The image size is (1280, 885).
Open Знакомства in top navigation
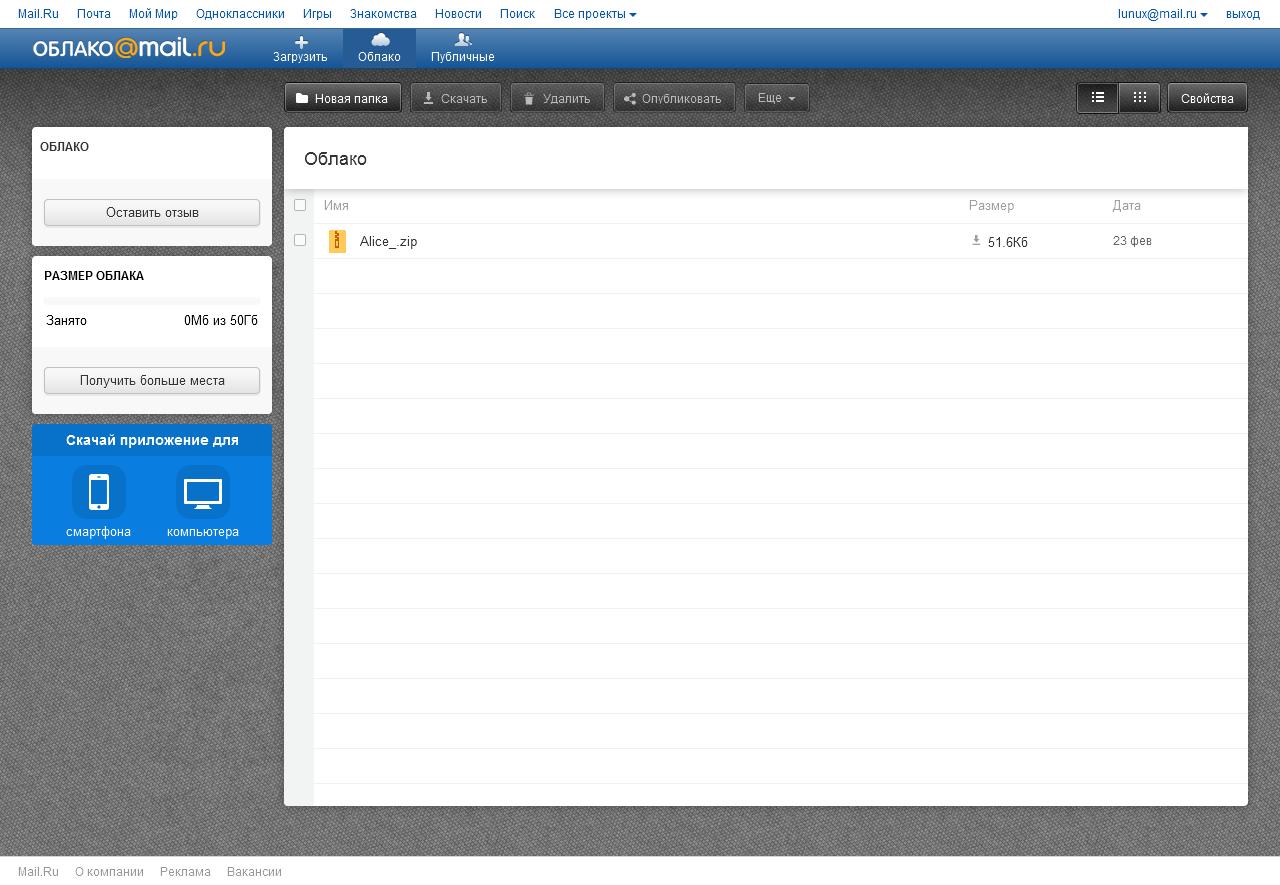(383, 14)
